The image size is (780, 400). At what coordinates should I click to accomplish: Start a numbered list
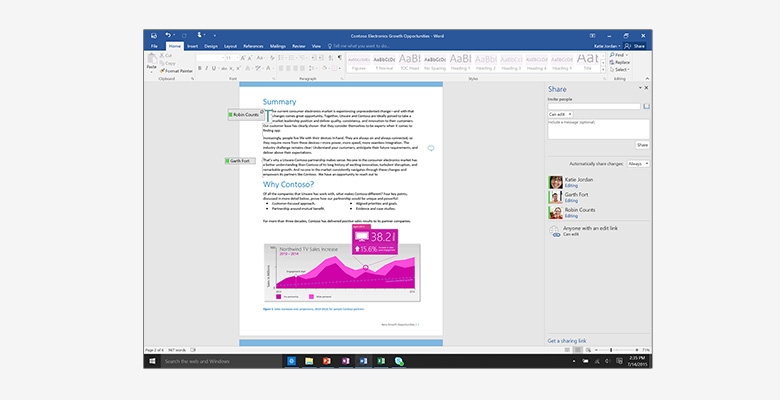292,58
